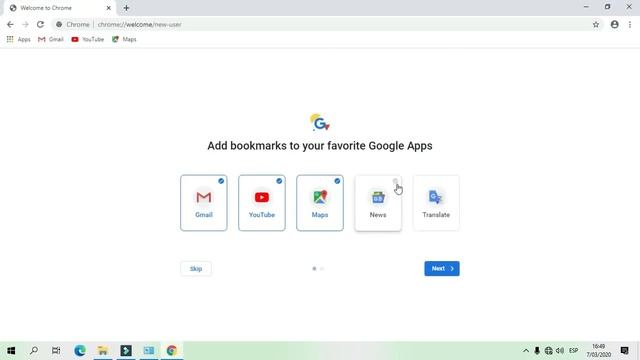
Task: Close the Welcome to Chrome tab
Action: point(109,8)
